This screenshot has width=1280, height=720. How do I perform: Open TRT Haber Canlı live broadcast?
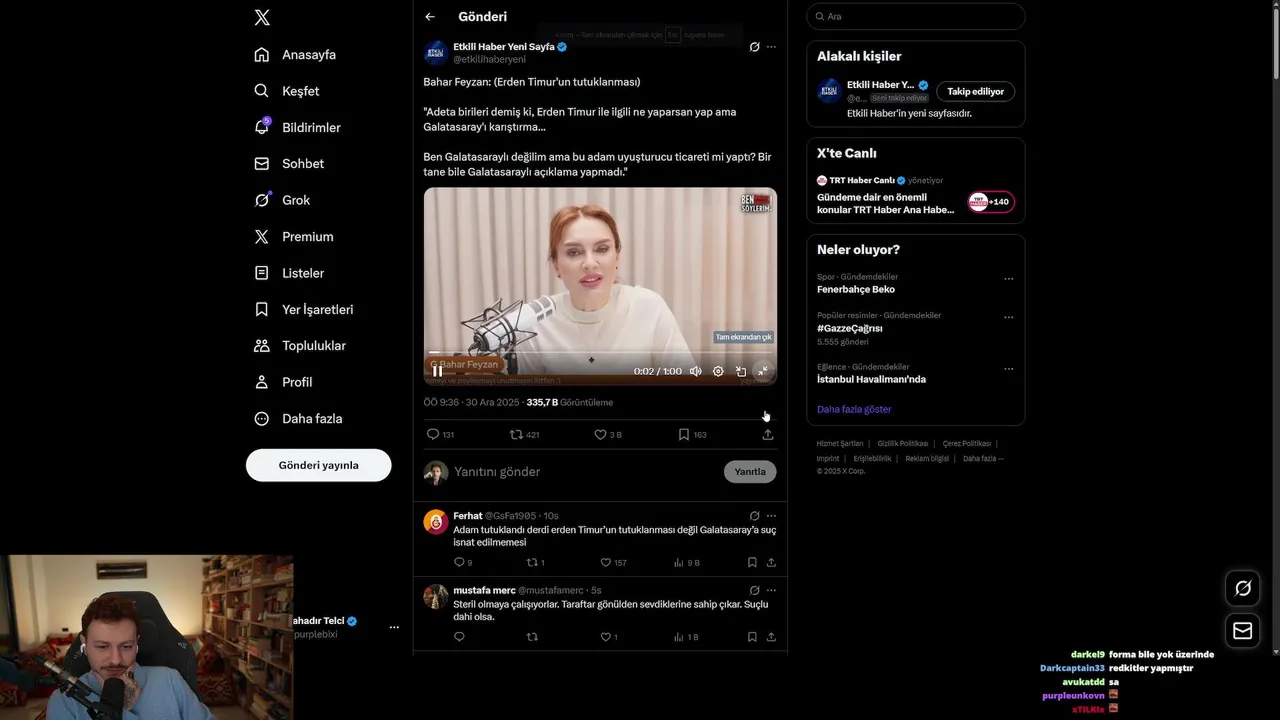pos(916,197)
